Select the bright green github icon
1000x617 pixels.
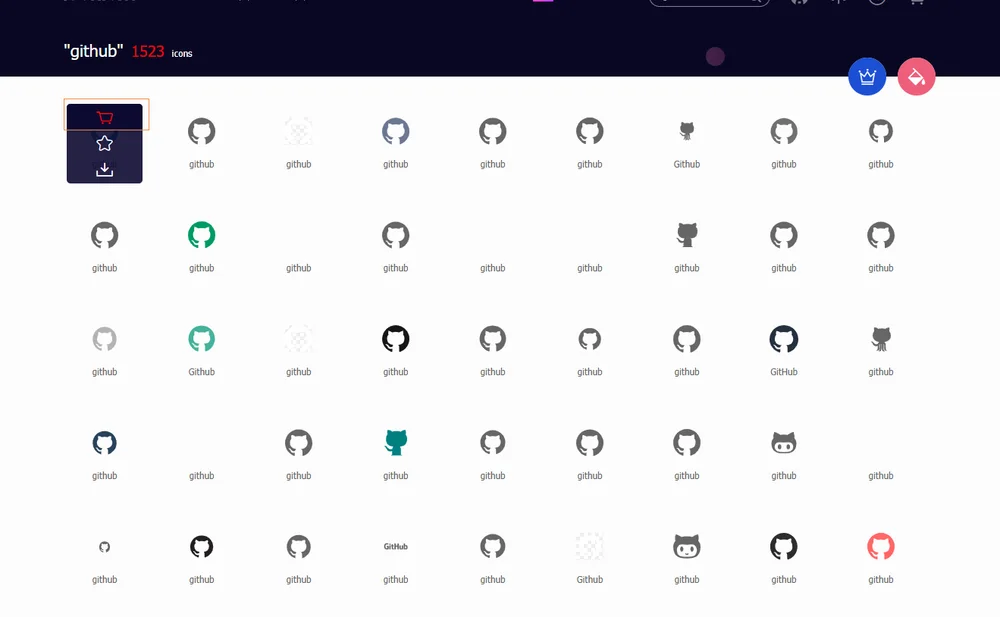[x=202, y=235]
